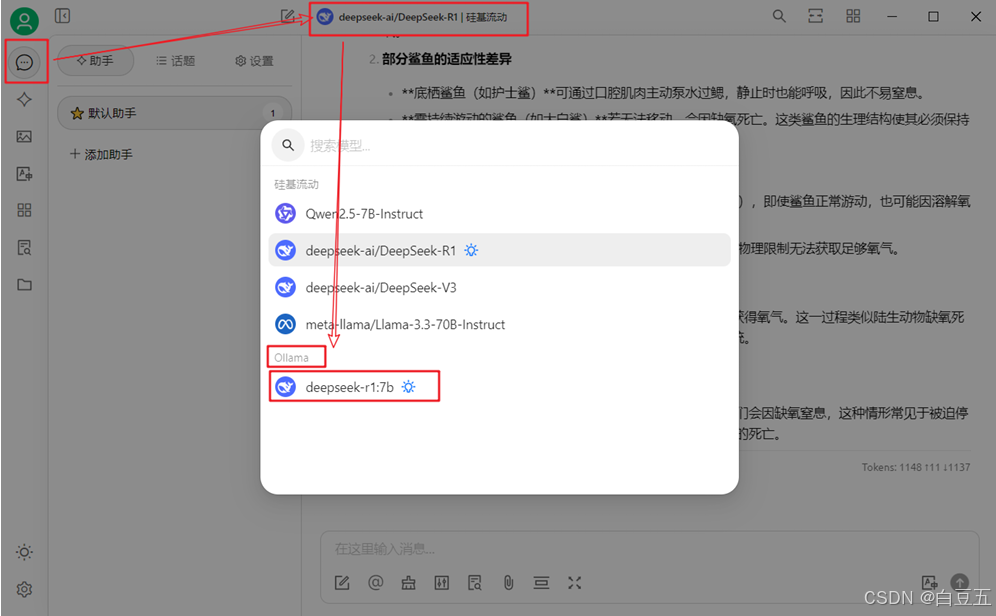This screenshot has width=996, height=616.
Task: Select Qwen2.5-7B-Instruct model
Action: click(x=499, y=213)
